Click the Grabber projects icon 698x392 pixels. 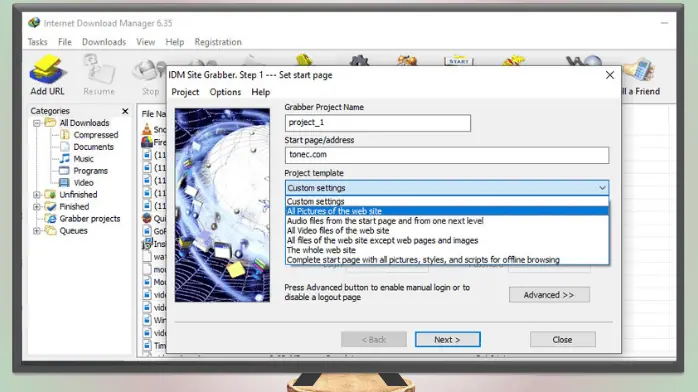(51, 218)
